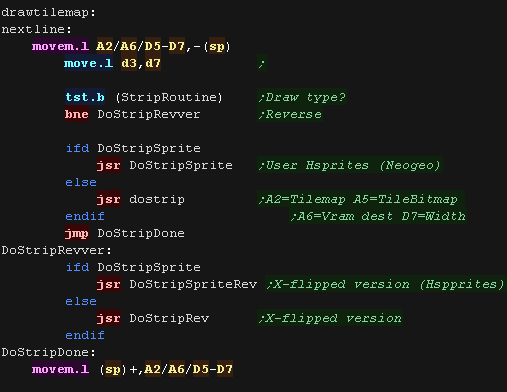Image resolution: width=507 pixels, height=392 pixels.
Task: Select "d7" in the move.l line
Action: click(x=153, y=63)
